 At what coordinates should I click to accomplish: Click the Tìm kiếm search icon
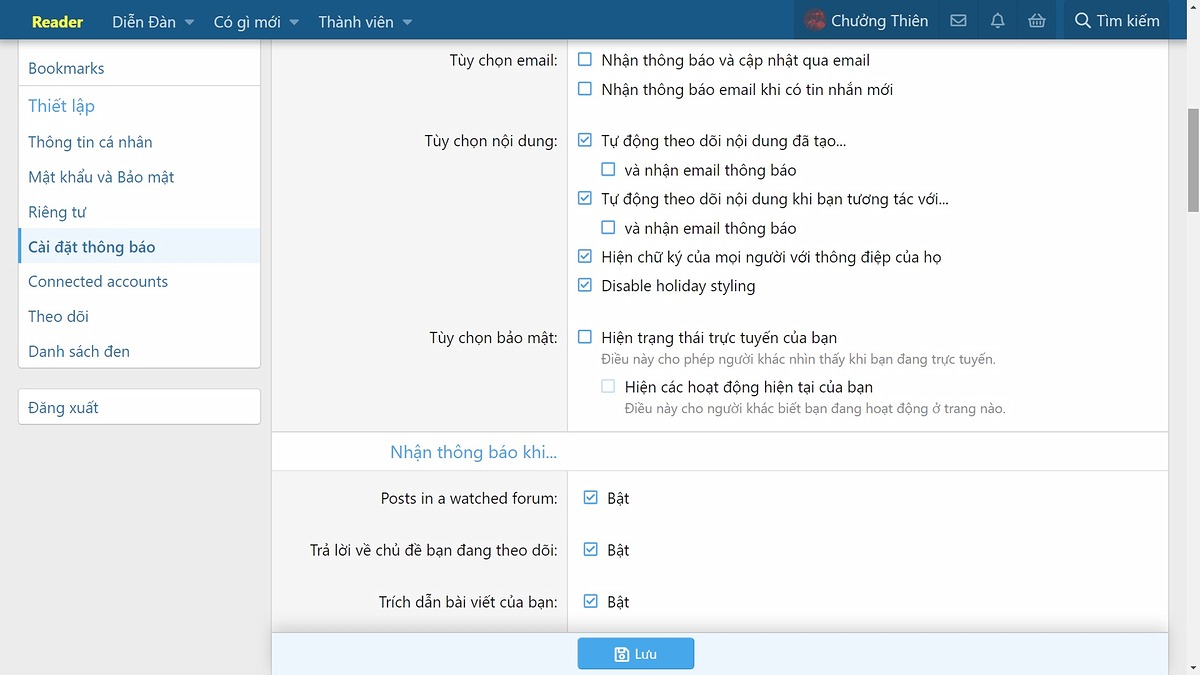pos(1082,21)
